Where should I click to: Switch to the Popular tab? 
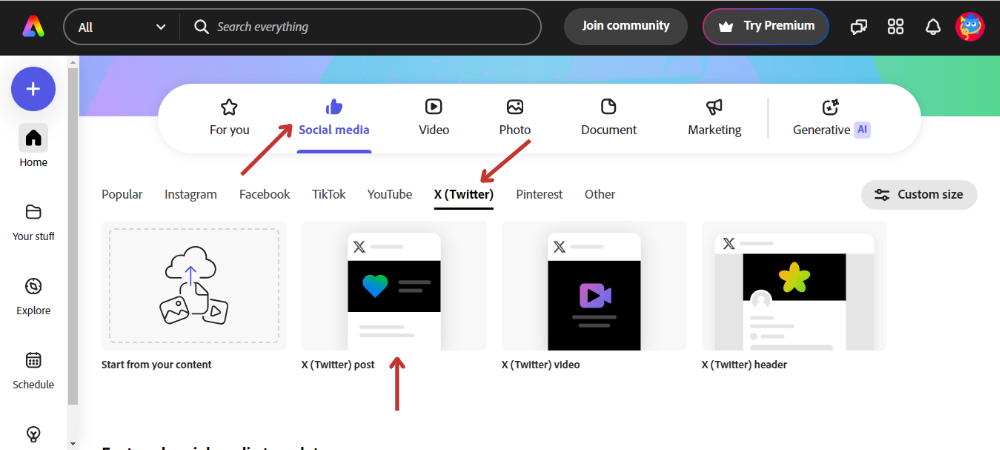(x=122, y=194)
